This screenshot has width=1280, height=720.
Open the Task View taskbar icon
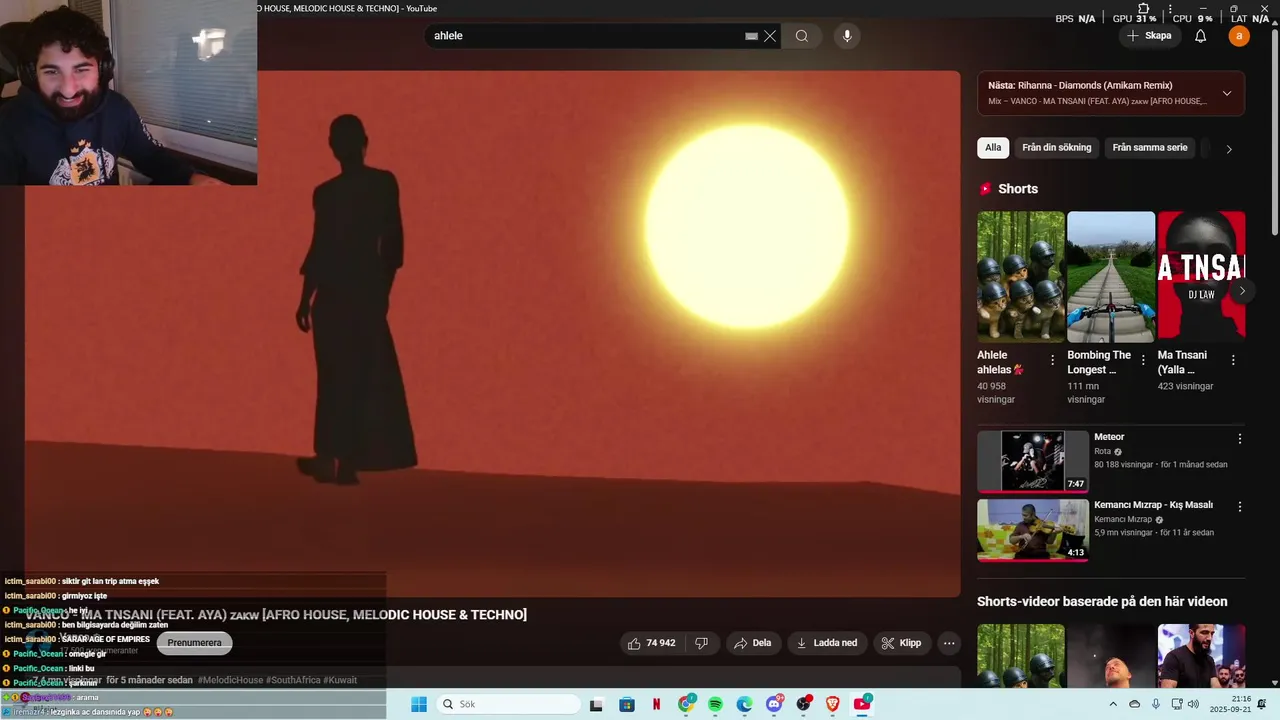click(x=596, y=704)
